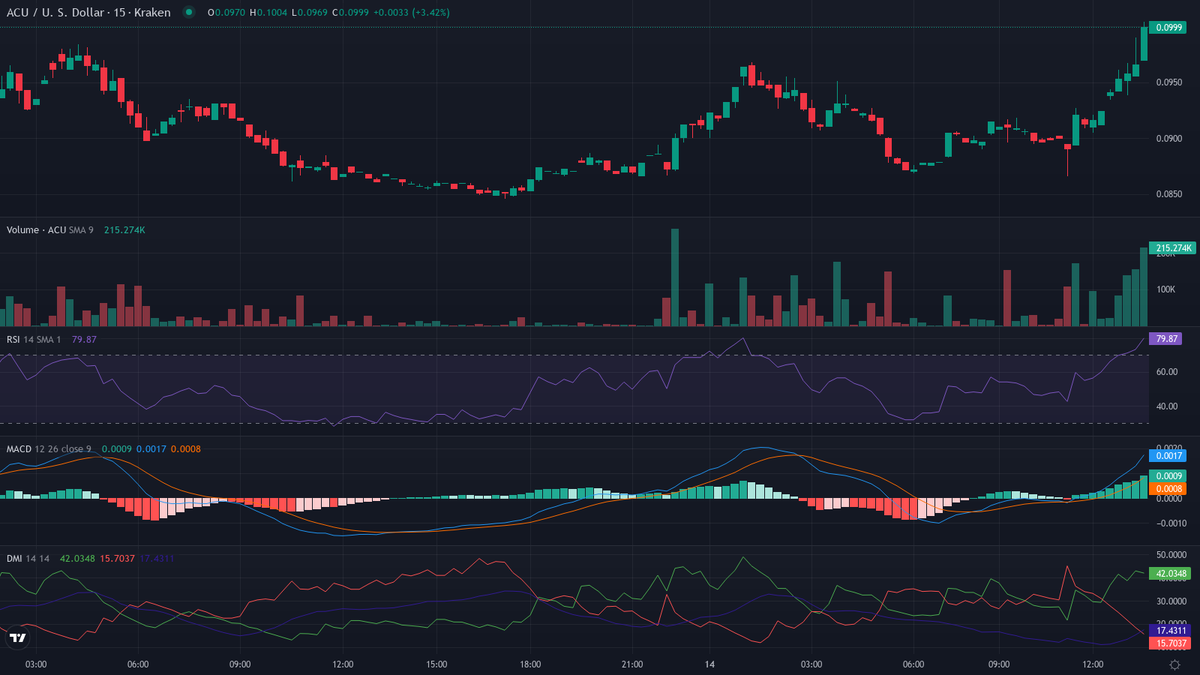Image resolution: width=1200 pixels, height=675 pixels.
Task: Click 30.0000 on the DMI axis
Action: tap(1171, 602)
